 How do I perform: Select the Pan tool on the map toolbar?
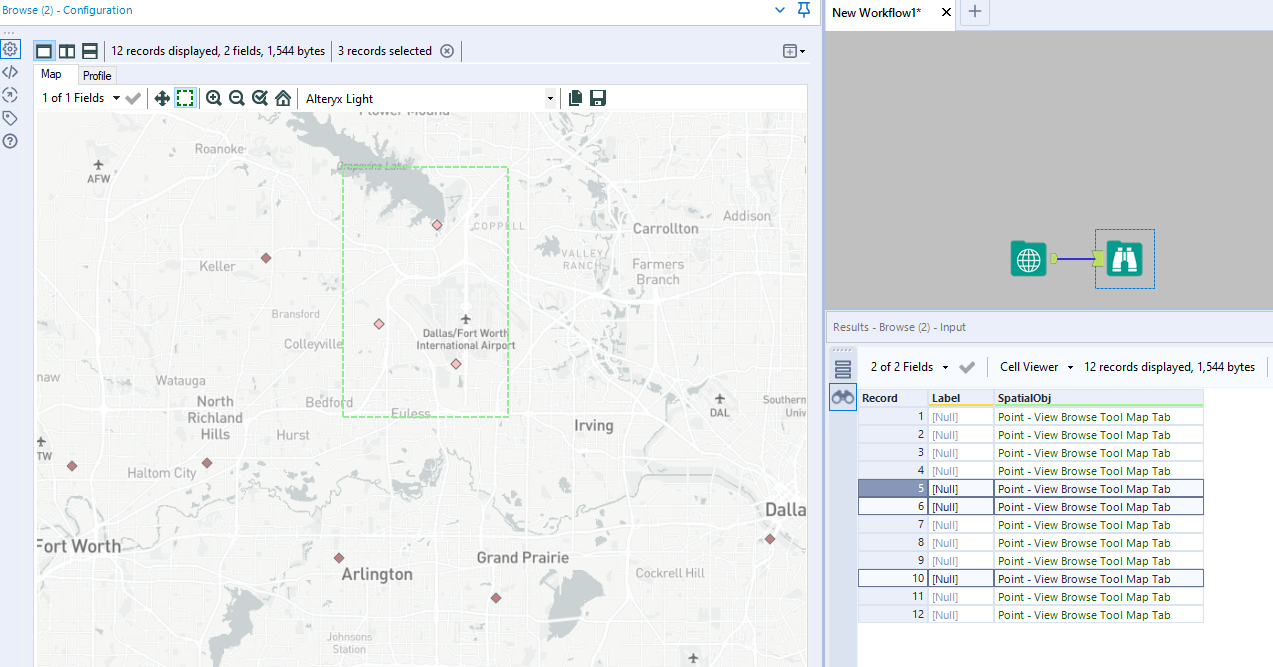161,97
